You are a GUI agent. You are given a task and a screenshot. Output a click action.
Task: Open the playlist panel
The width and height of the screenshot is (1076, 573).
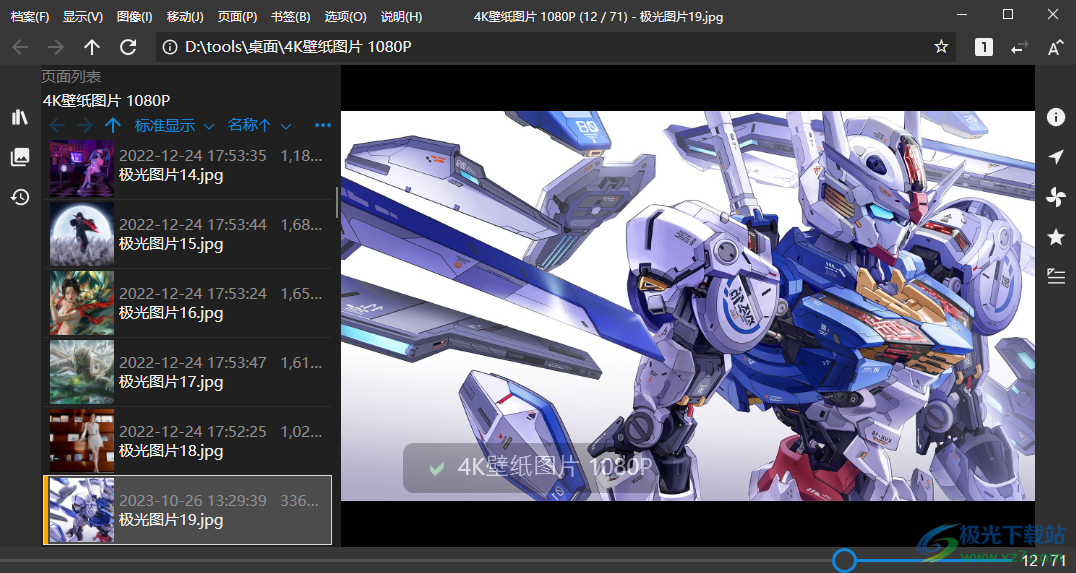[1055, 277]
